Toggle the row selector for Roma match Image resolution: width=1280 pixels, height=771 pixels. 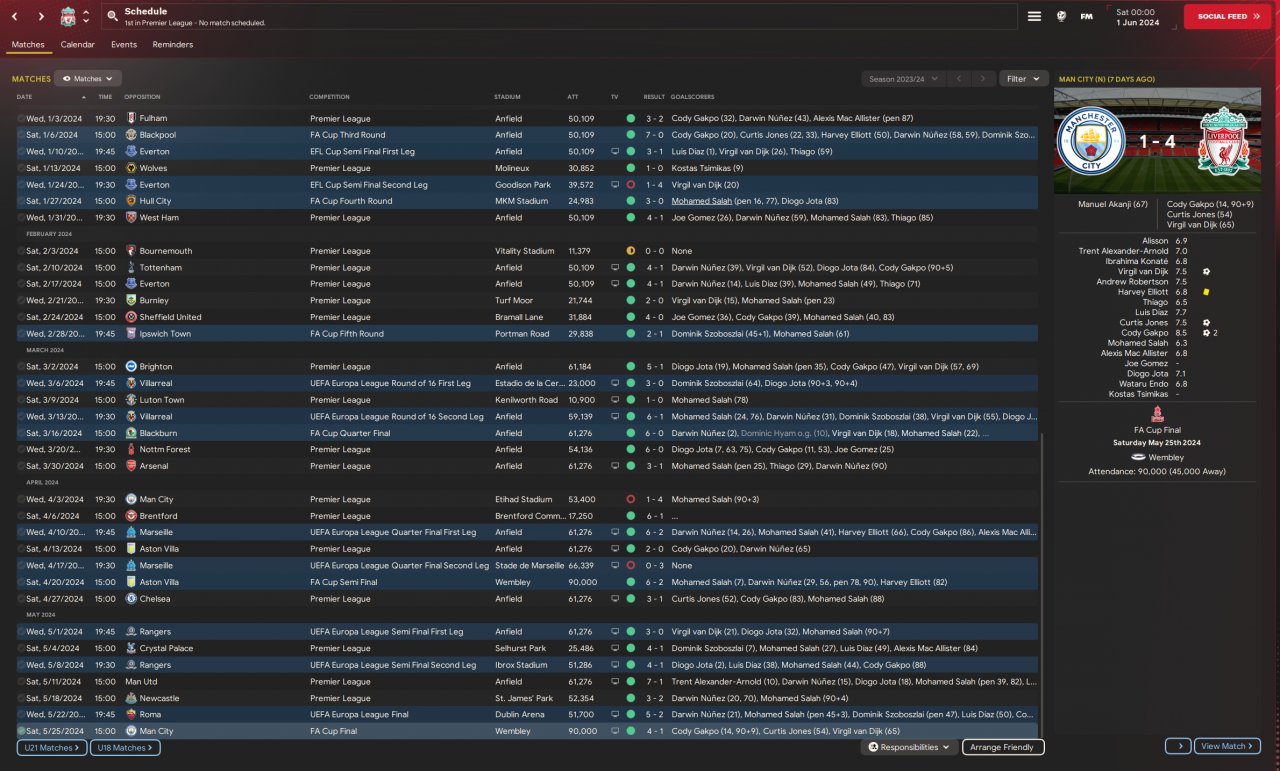tap(21, 715)
